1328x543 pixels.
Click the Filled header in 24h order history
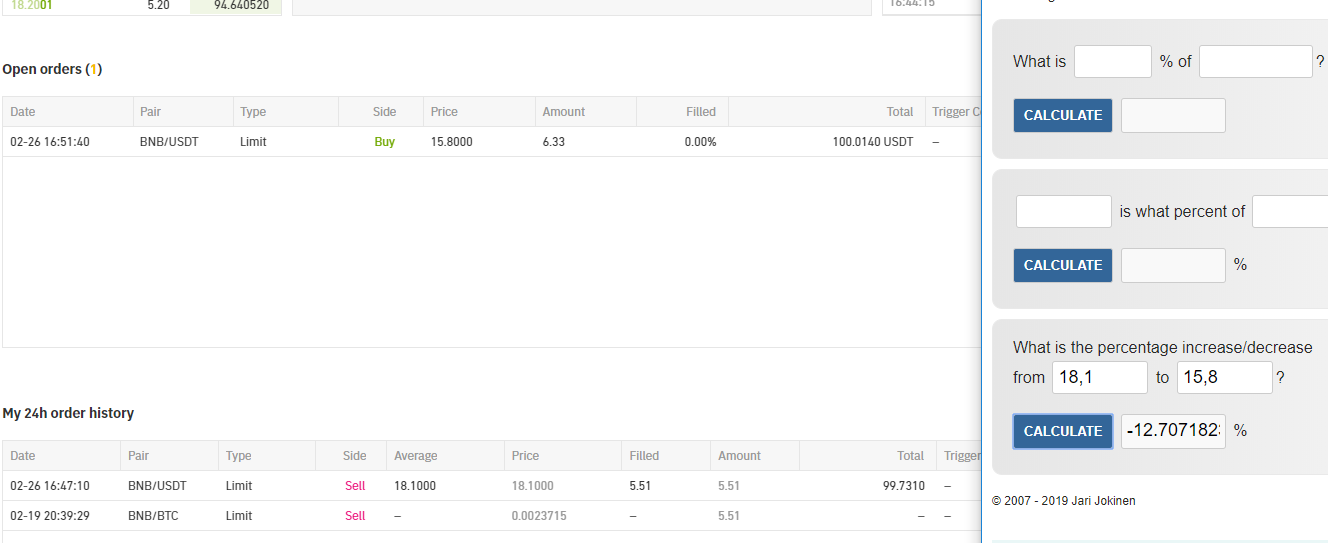click(x=644, y=456)
